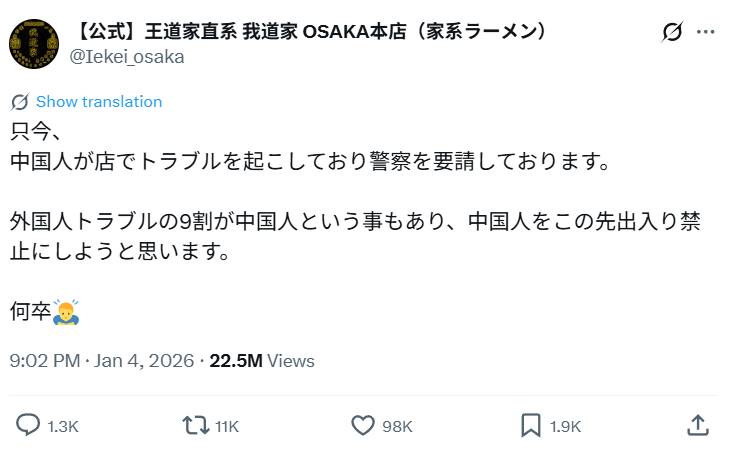Screen dimensions: 731x452
Task: Open the @Iekei_osaka handle link
Action: [x=127, y=56]
